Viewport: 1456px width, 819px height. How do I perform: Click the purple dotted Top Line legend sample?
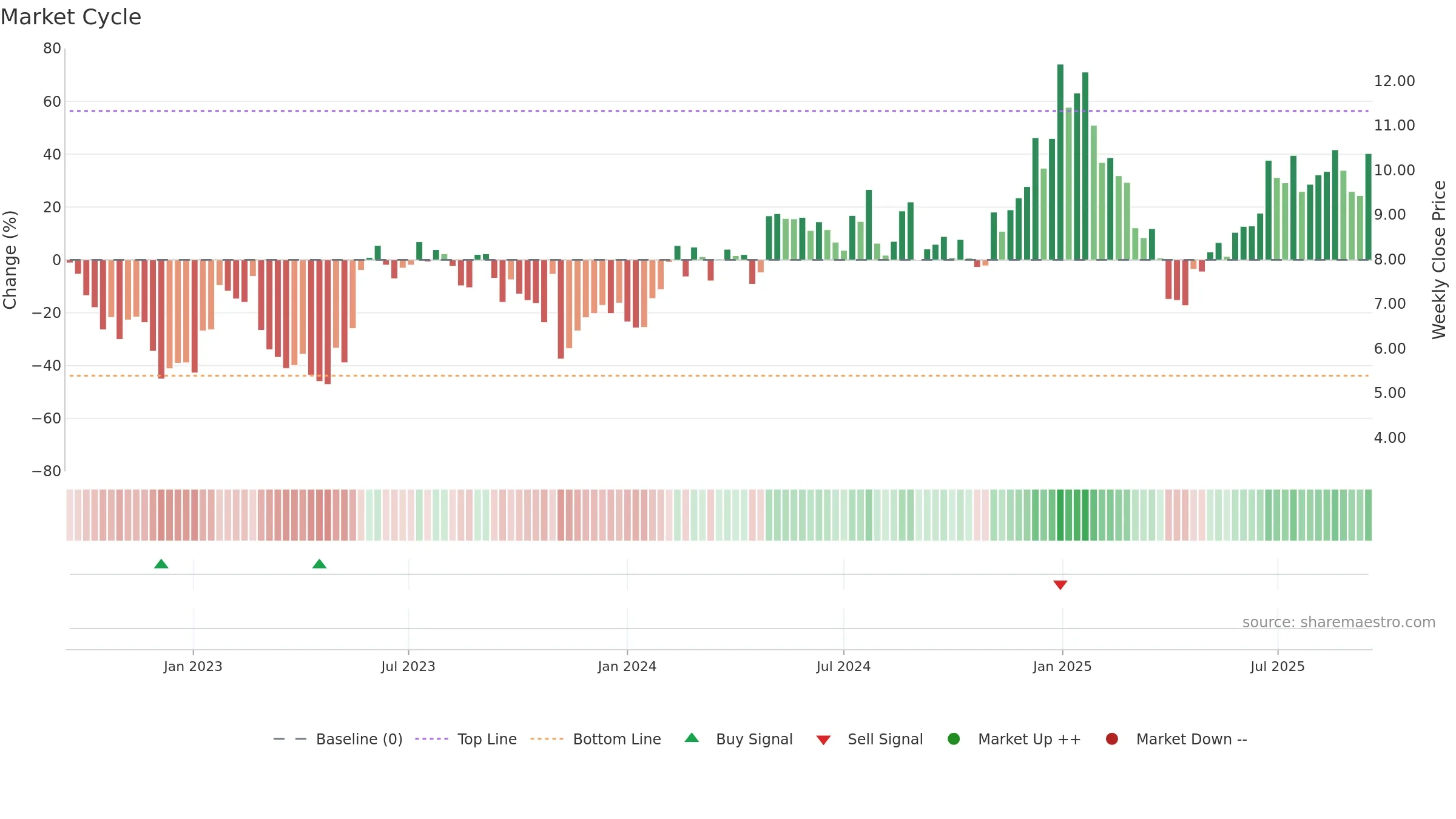click(x=431, y=739)
